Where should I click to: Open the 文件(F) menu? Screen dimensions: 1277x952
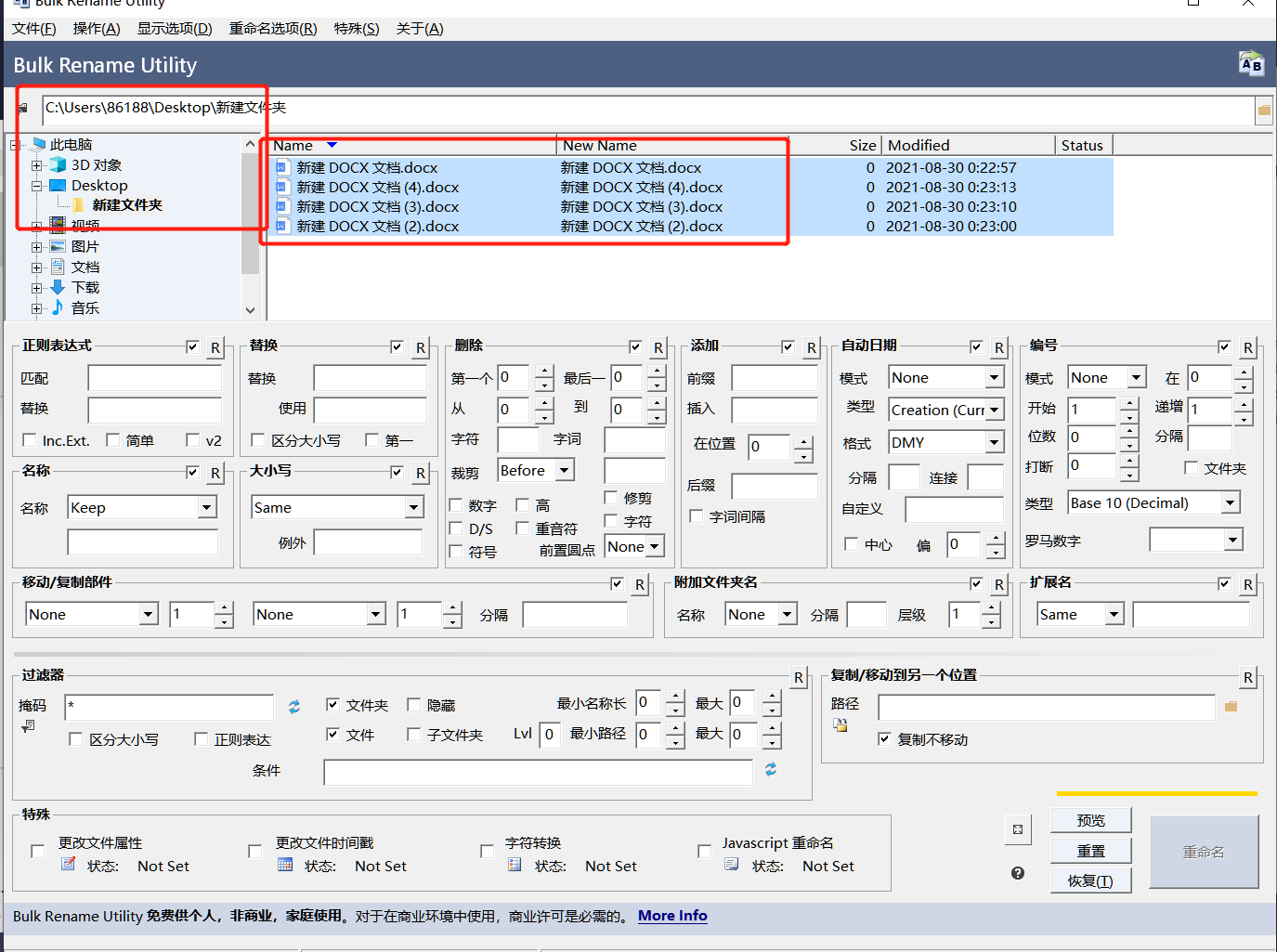point(34,29)
